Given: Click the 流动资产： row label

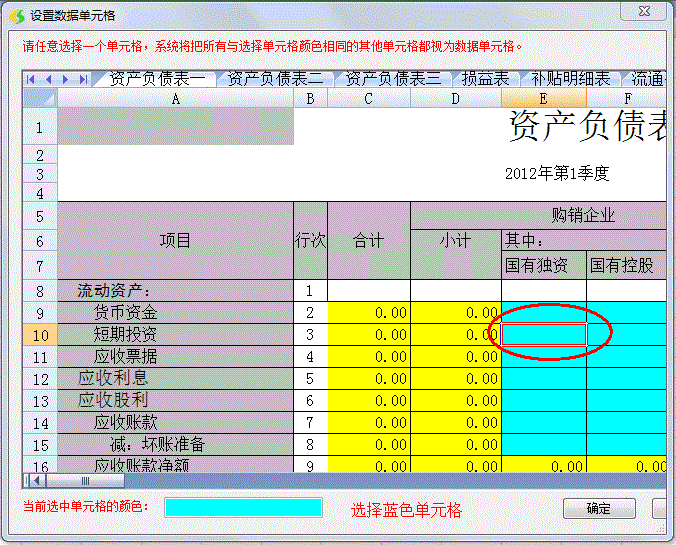Looking at the screenshot, I should 175,291.
